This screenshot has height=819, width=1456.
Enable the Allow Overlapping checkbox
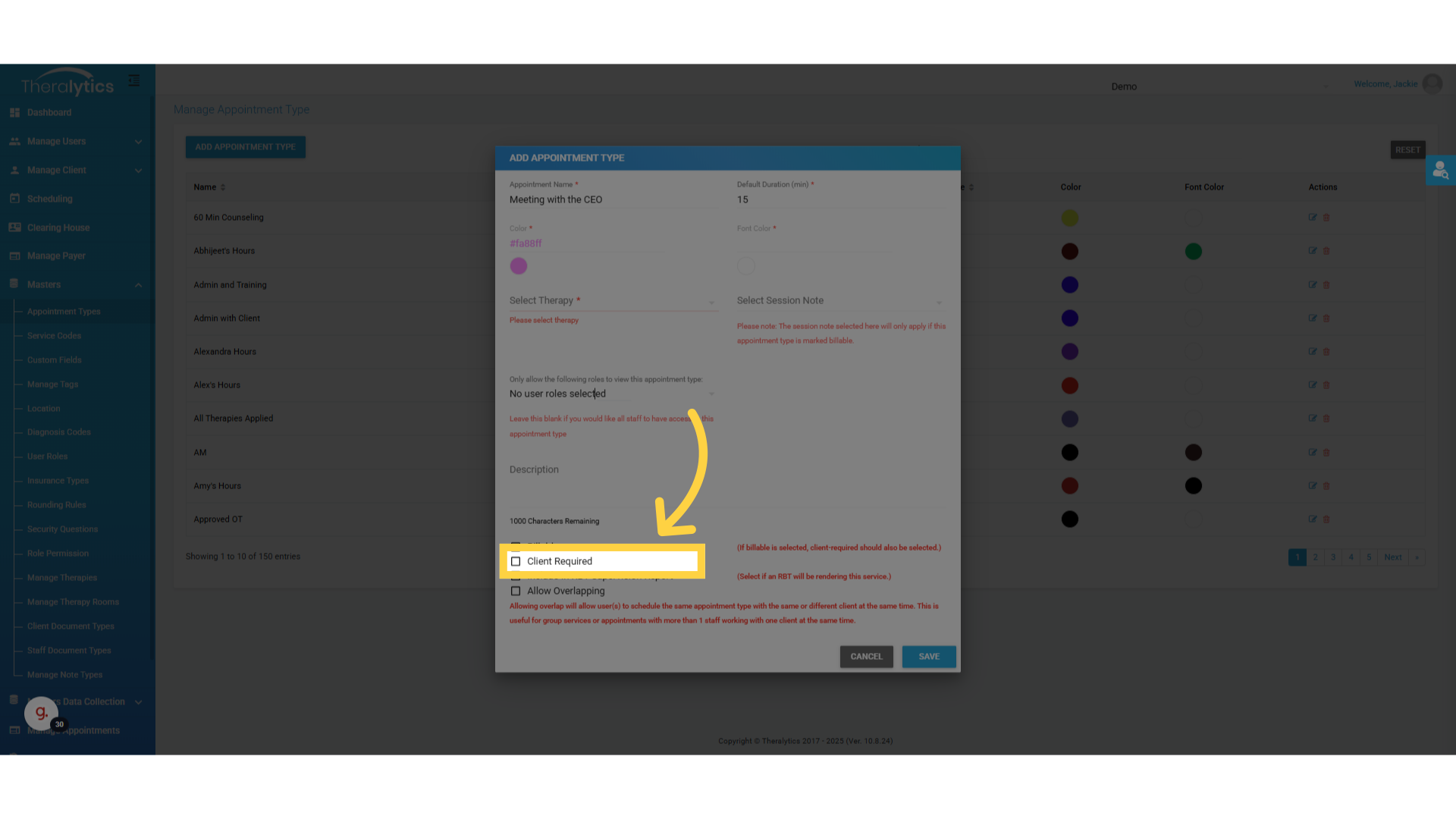pos(516,591)
